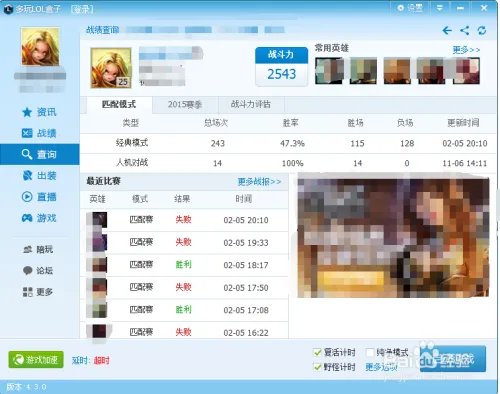500x394 pixels.
Task: Select the 经典模式 row
Action: 288,143
